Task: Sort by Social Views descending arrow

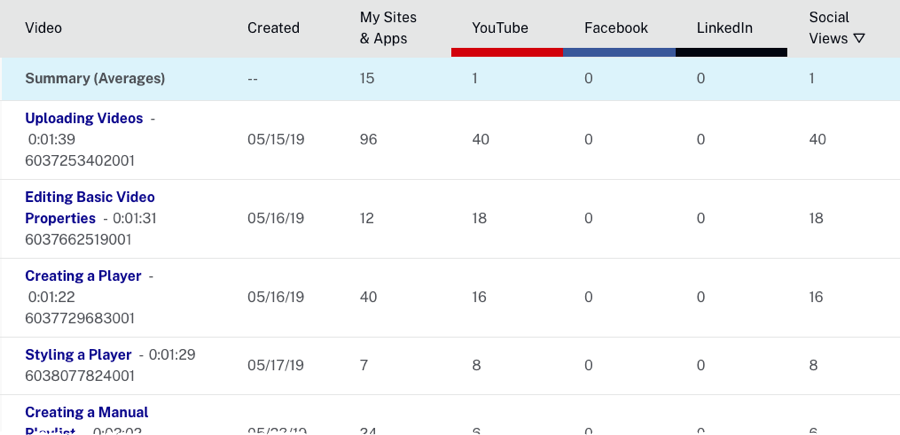Action: pyautogui.click(x=858, y=39)
